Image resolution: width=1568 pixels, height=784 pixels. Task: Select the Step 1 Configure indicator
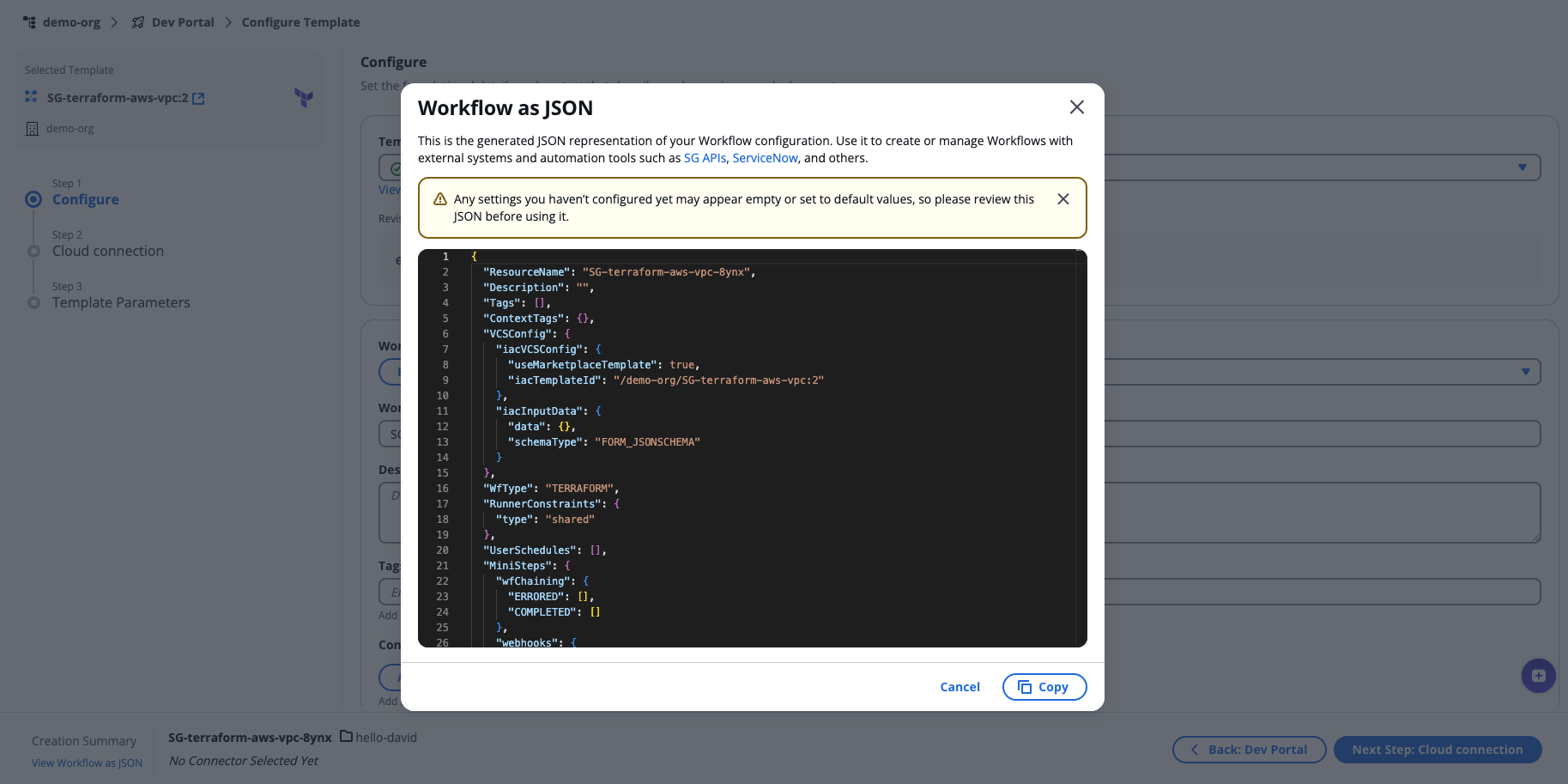pos(33,198)
